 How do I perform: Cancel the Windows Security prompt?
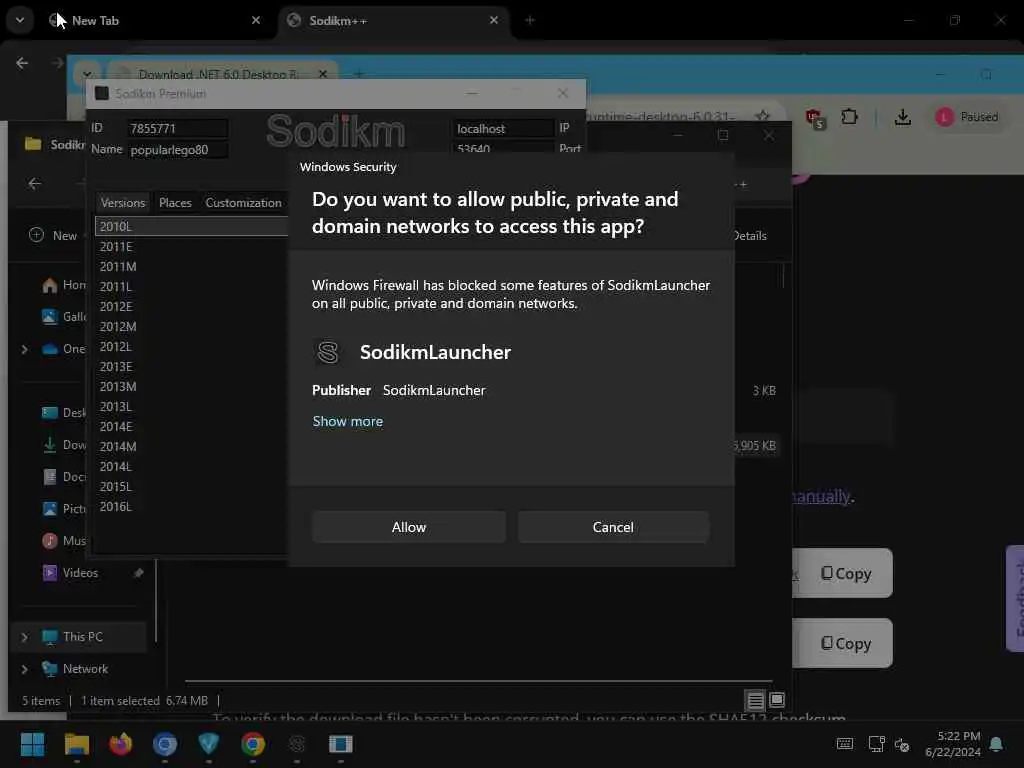tap(613, 527)
